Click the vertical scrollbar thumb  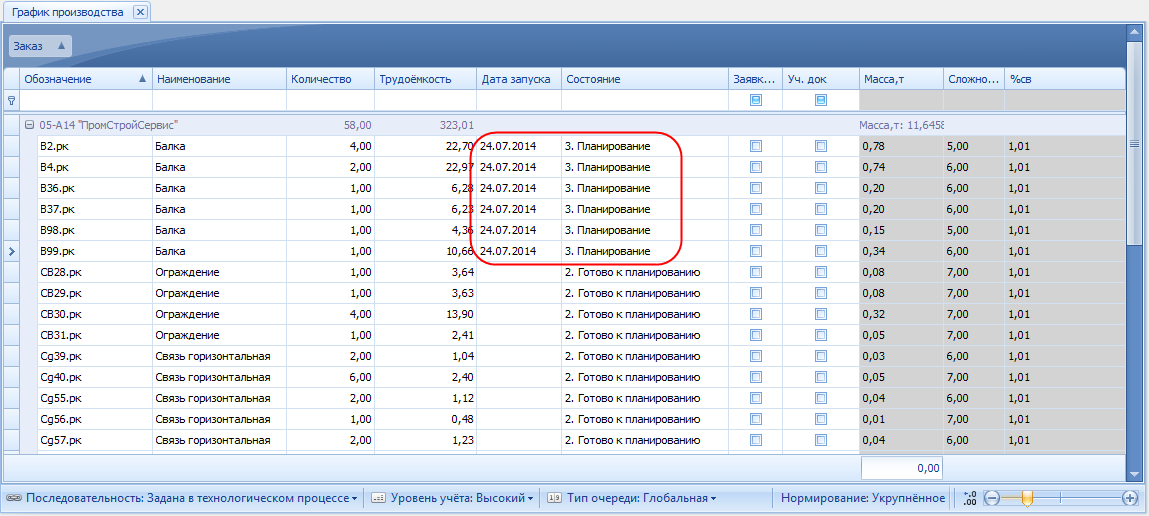(x=1134, y=143)
